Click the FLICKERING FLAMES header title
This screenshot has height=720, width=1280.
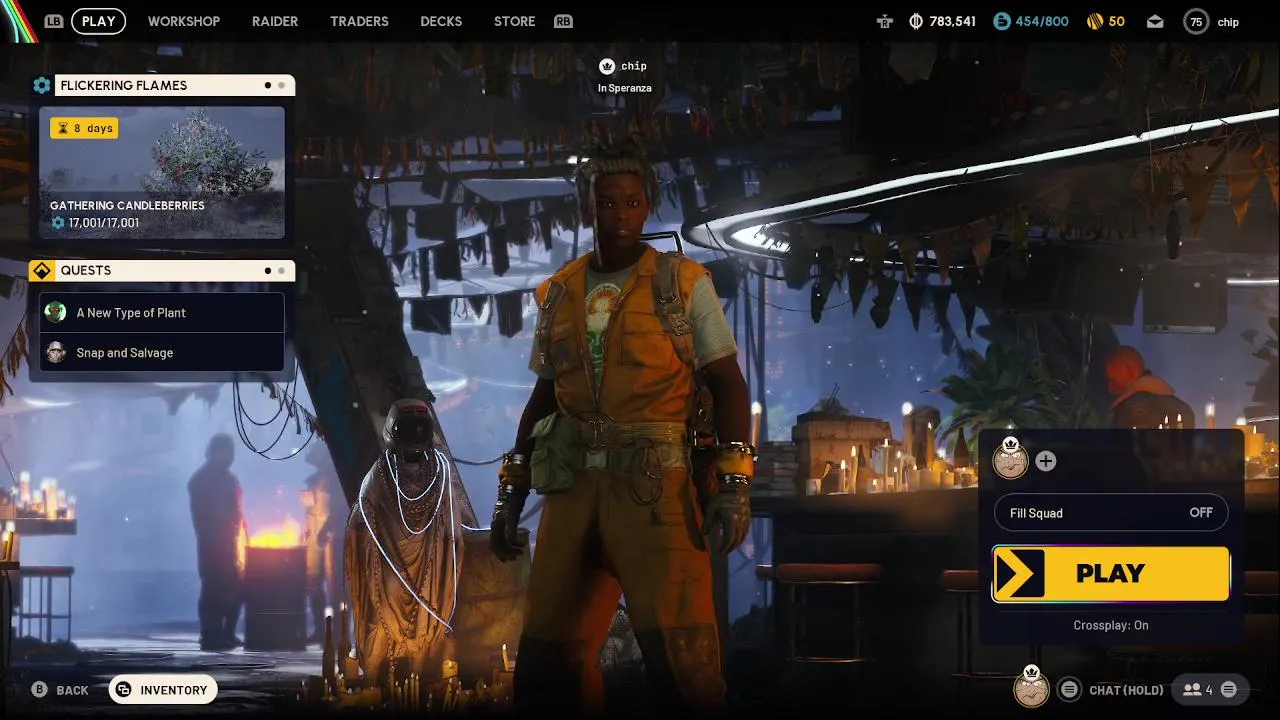click(124, 85)
